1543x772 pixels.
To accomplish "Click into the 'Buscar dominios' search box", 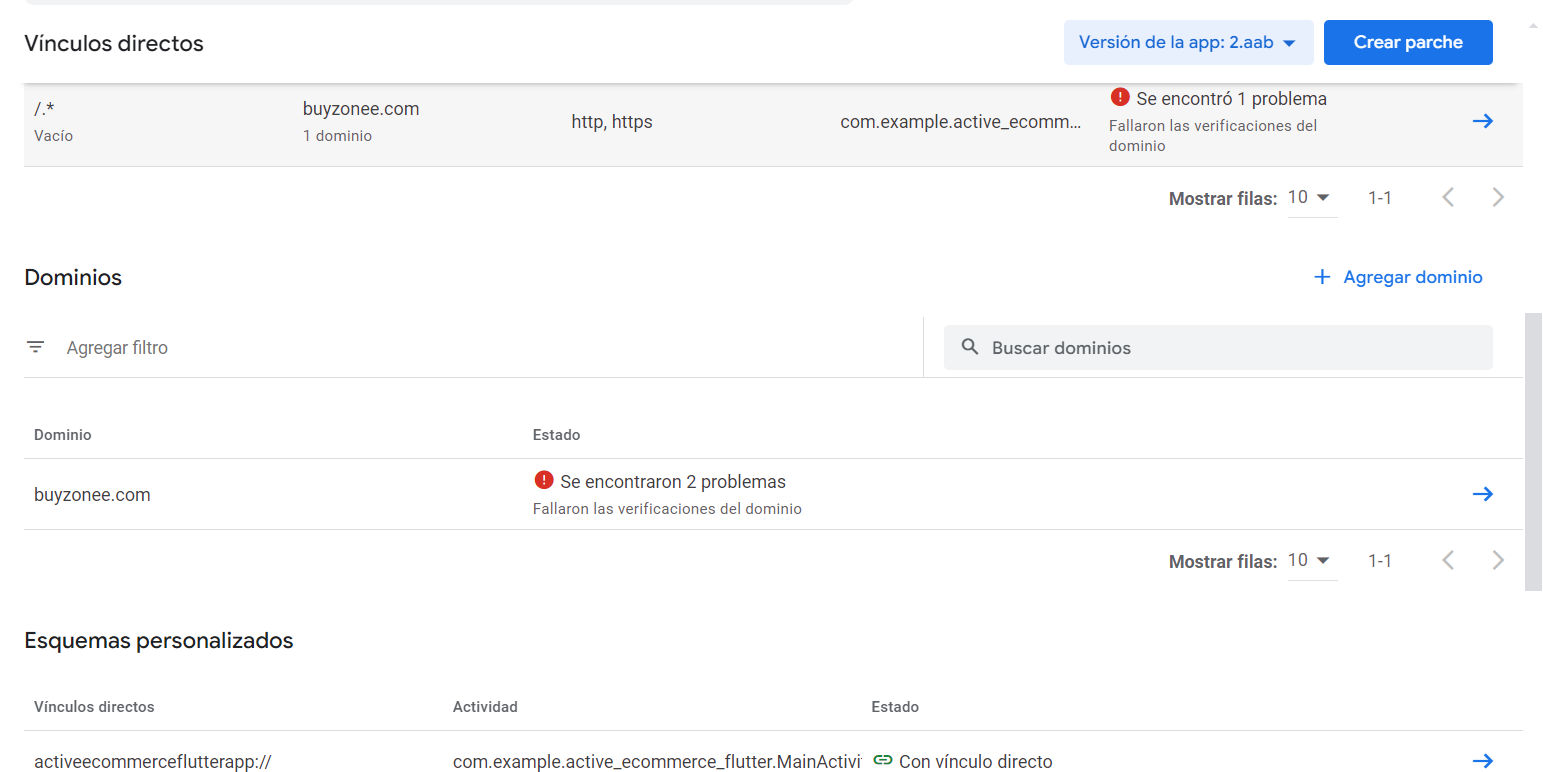I will (x=1218, y=348).
